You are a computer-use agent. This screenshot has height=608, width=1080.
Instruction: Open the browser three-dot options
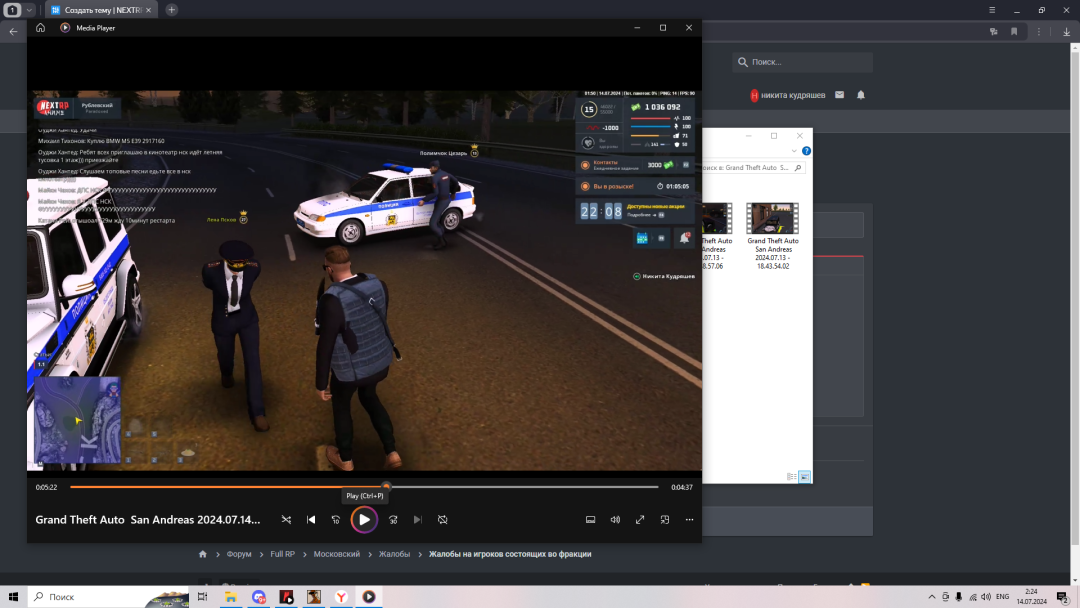coord(1039,32)
